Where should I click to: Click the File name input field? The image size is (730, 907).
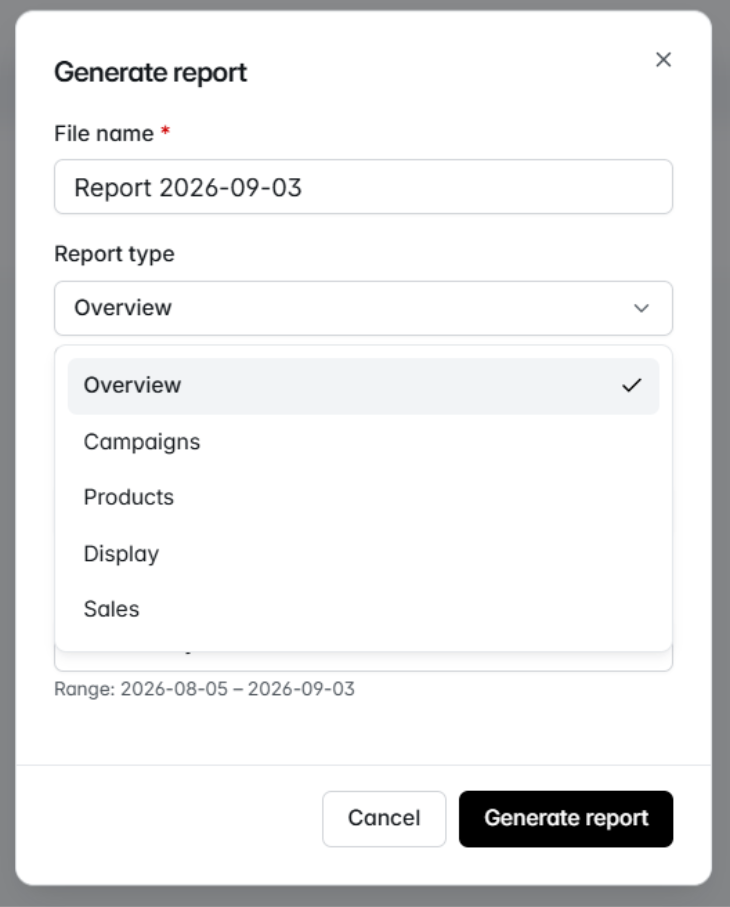[363, 187]
